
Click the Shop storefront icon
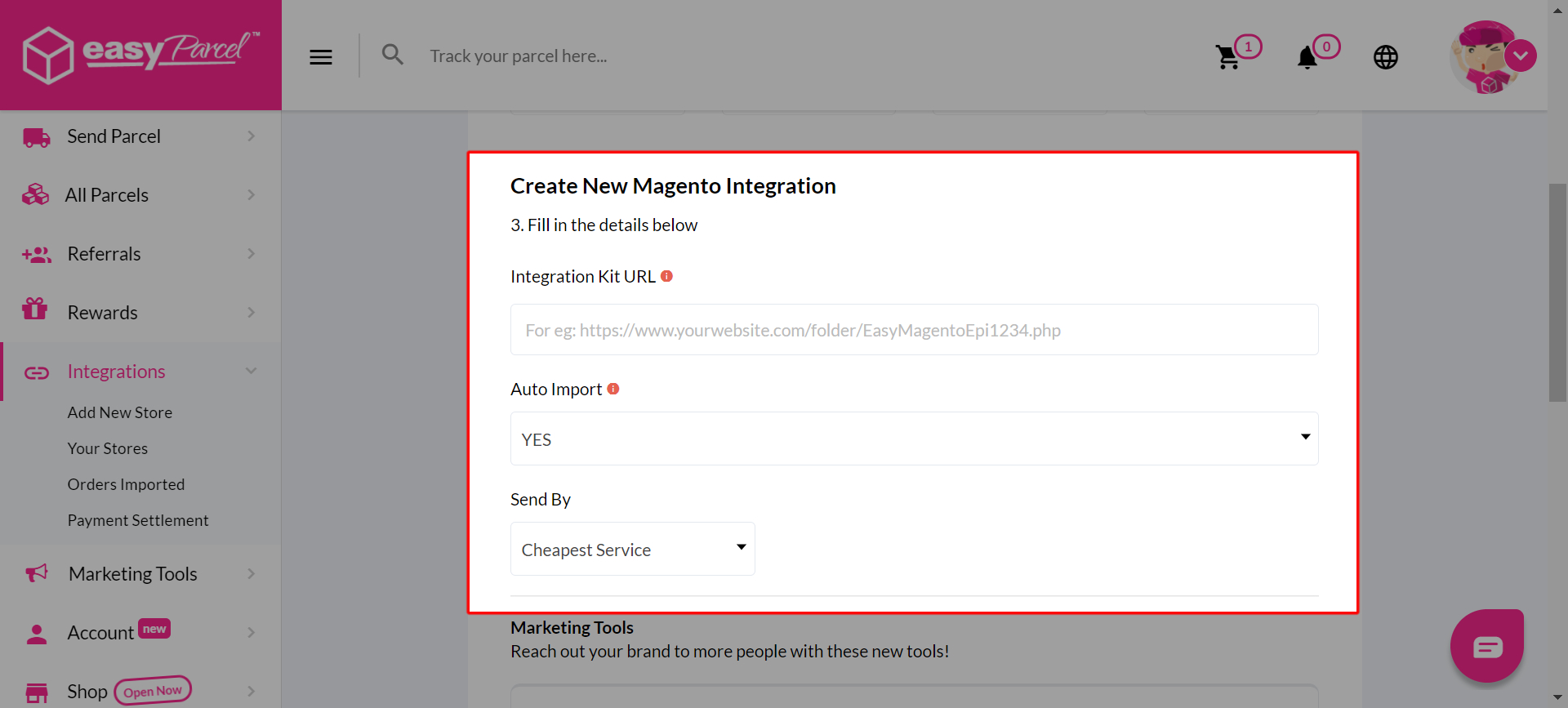tap(37, 692)
